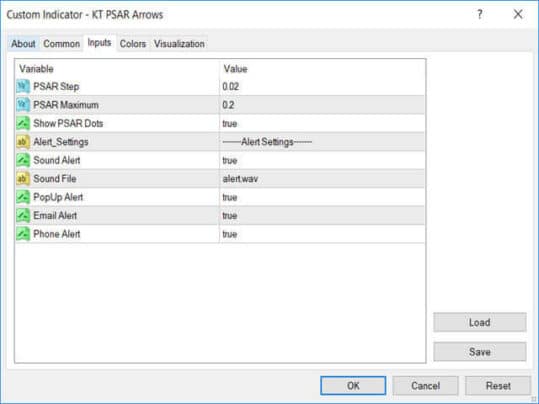Open the Visualization tab
This screenshot has height=404, width=539.
[x=179, y=44]
